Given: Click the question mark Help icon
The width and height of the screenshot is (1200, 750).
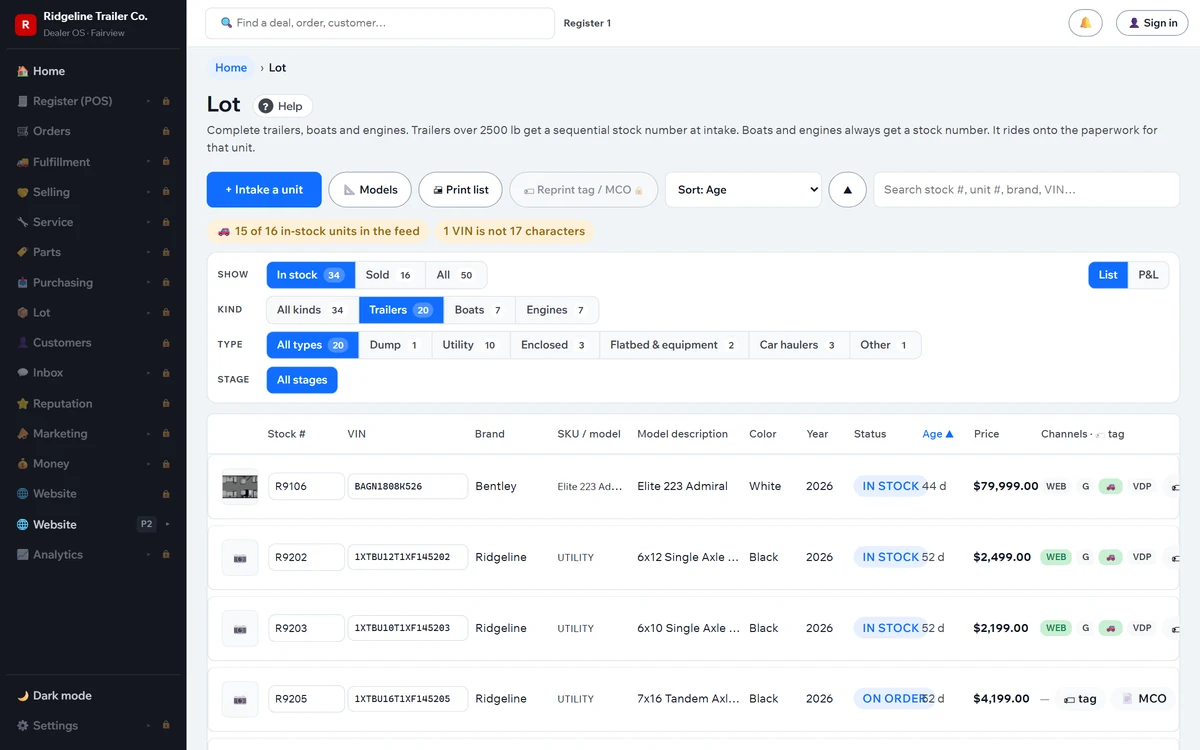Looking at the screenshot, I should (x=266, y=106).
